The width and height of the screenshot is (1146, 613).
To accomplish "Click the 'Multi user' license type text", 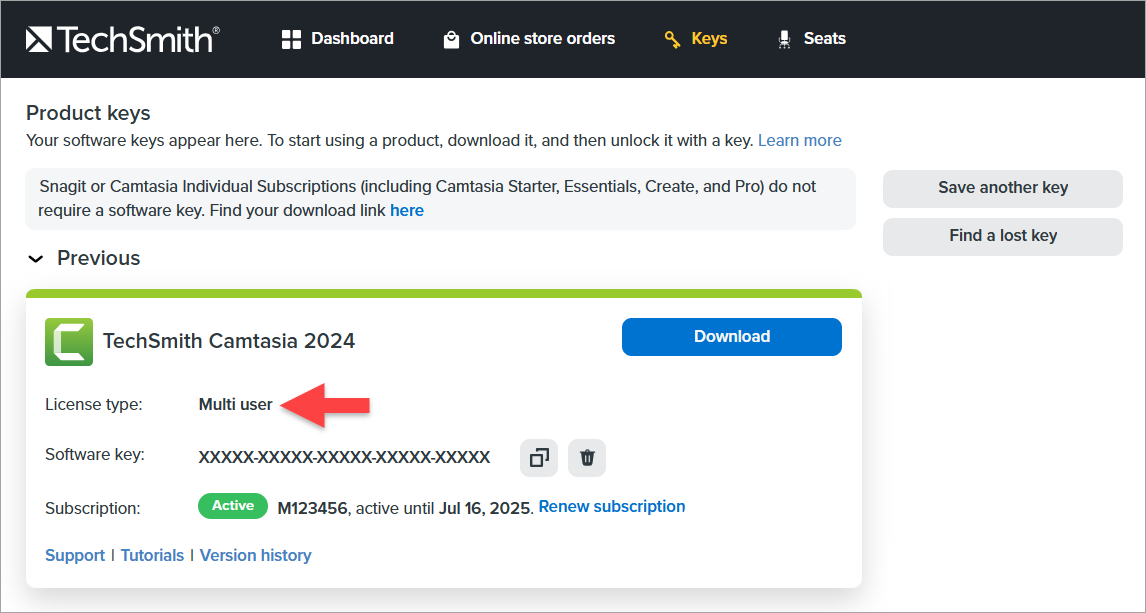I will coord(235,405).
